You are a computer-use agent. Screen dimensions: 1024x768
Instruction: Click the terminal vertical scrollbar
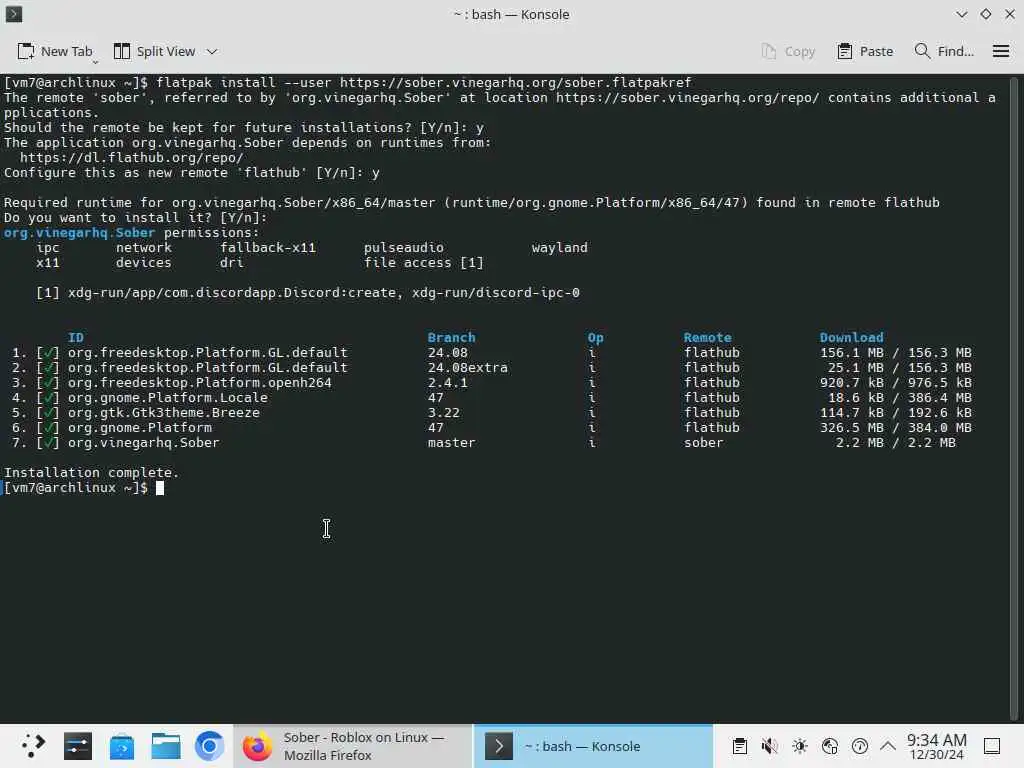click(1014, 398)
